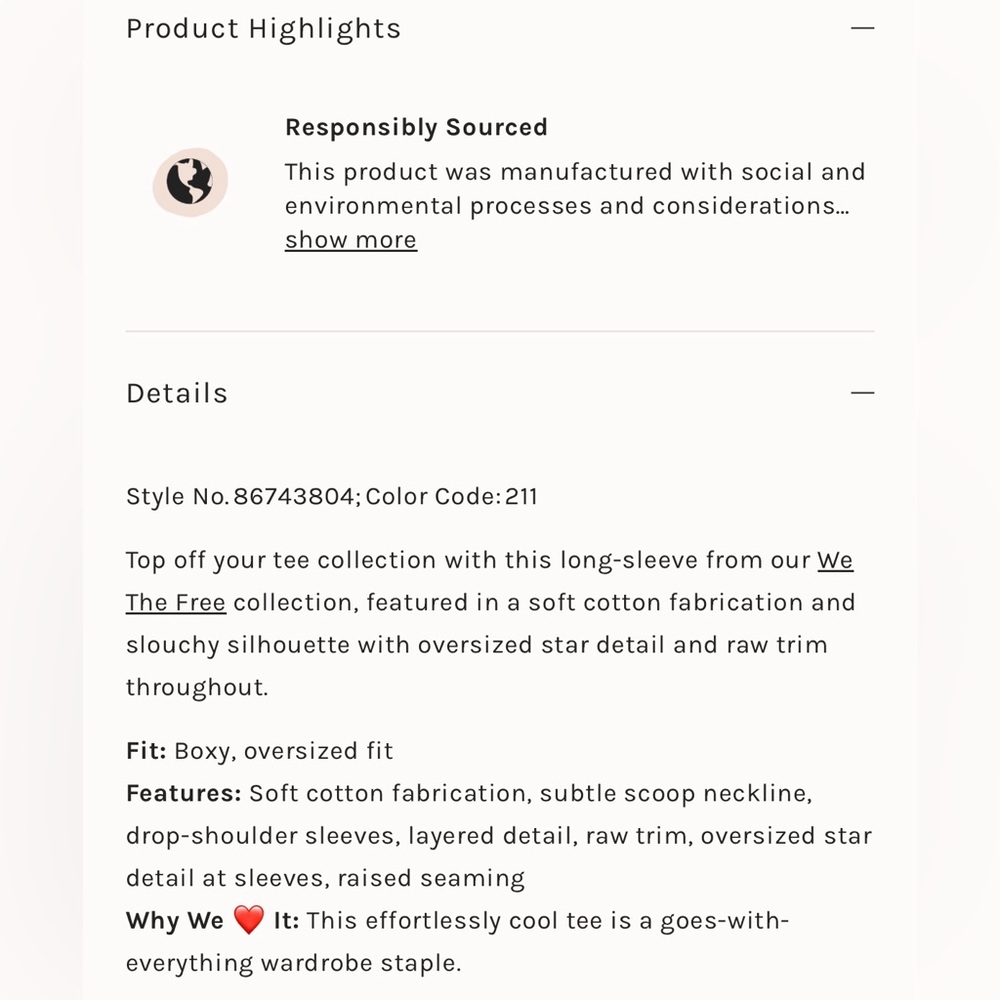Click the Color Code: 211 text
Image resolution: width=1000 pixels, height=1000 pixels.
pos(452,497)
